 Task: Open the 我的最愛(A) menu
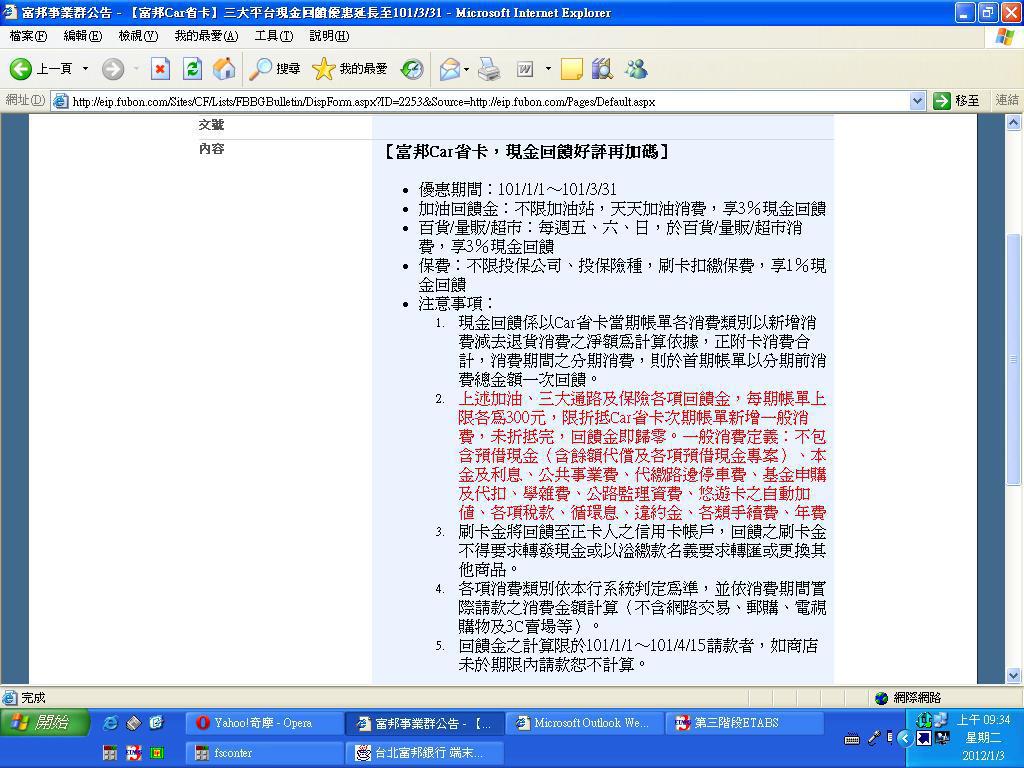pos(206,36)
